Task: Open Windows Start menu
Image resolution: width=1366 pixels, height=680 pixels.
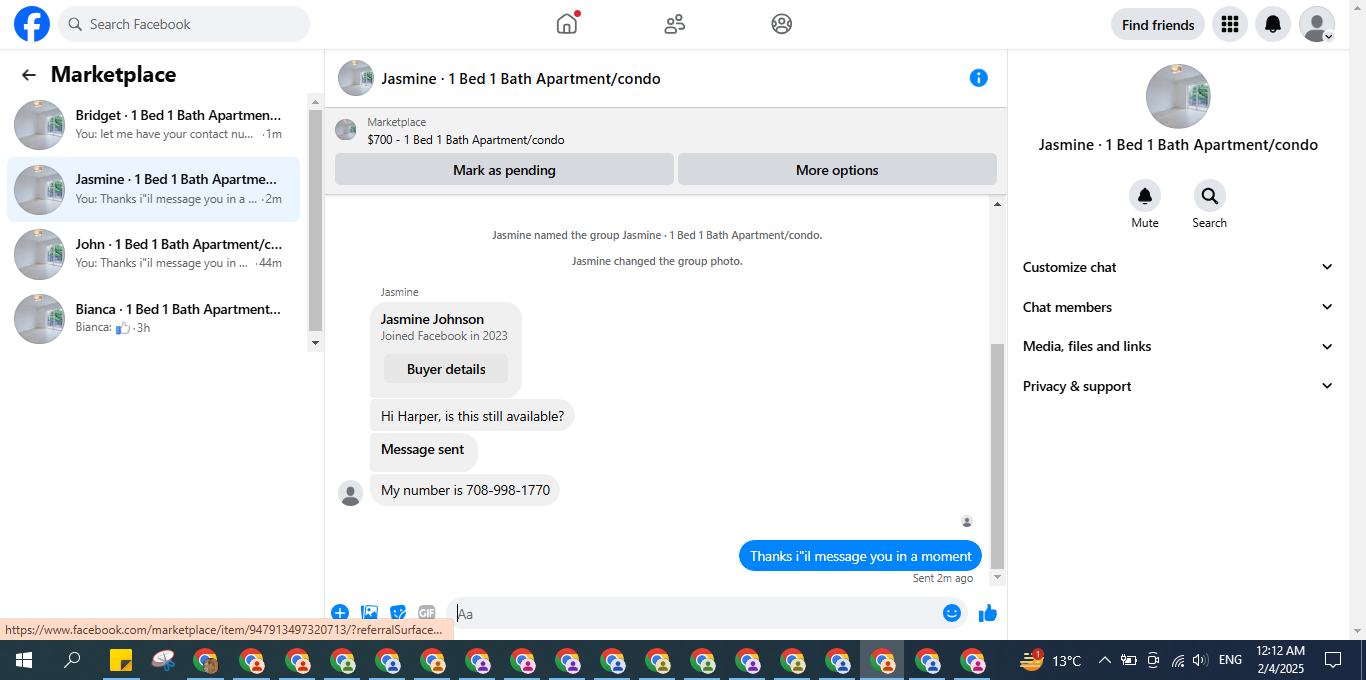Action: pos(23,660)
